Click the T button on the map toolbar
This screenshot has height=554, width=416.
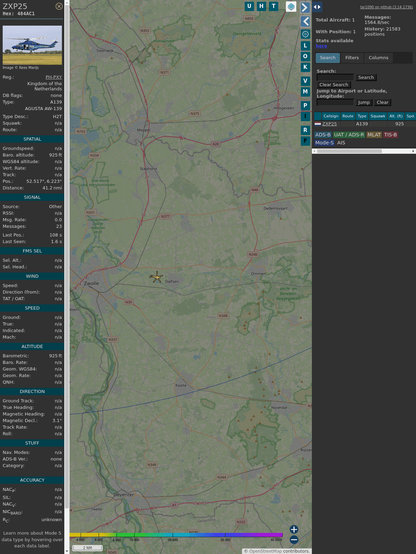[273, 6]
